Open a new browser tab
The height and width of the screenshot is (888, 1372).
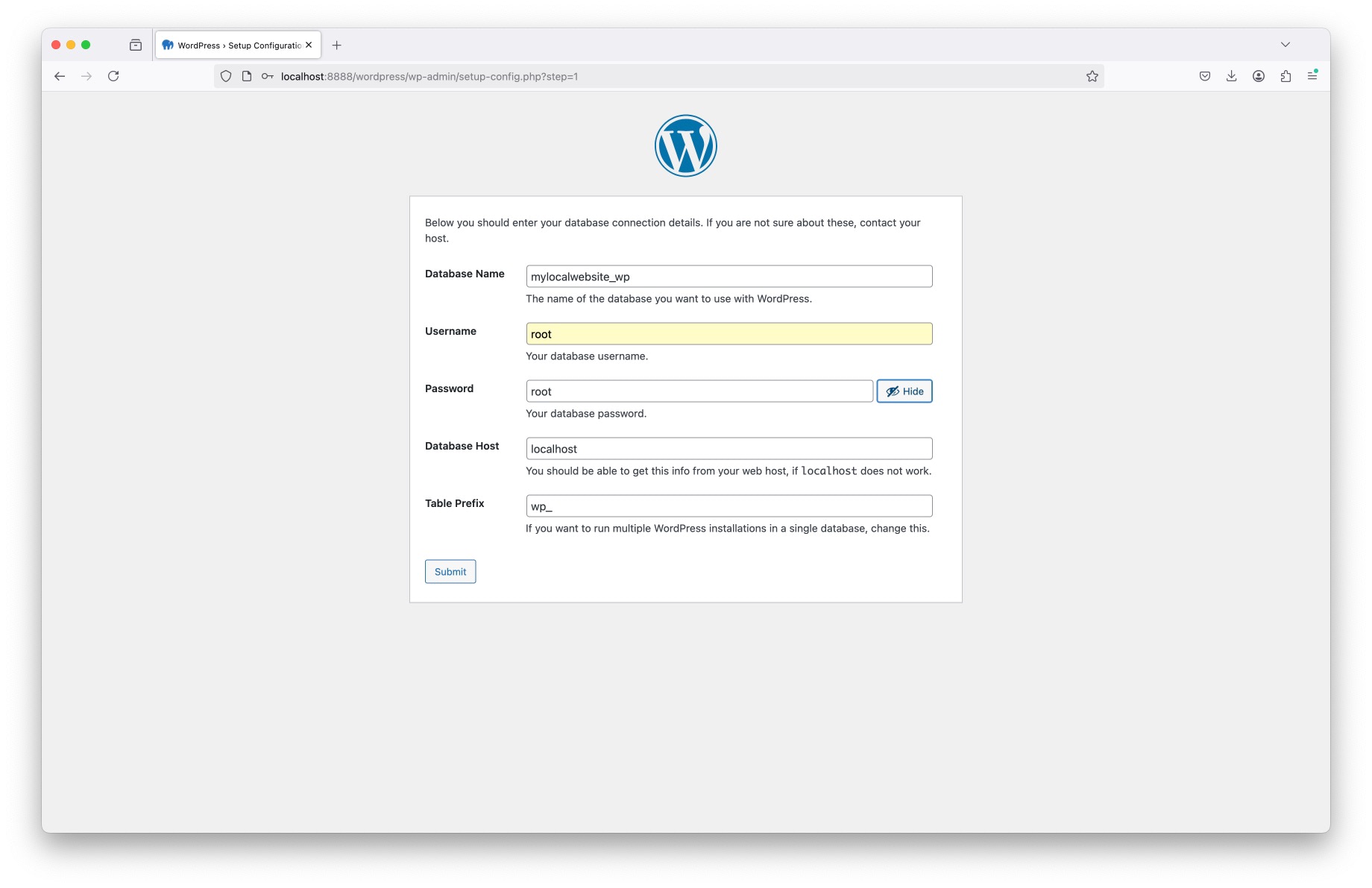coord(337,45)
